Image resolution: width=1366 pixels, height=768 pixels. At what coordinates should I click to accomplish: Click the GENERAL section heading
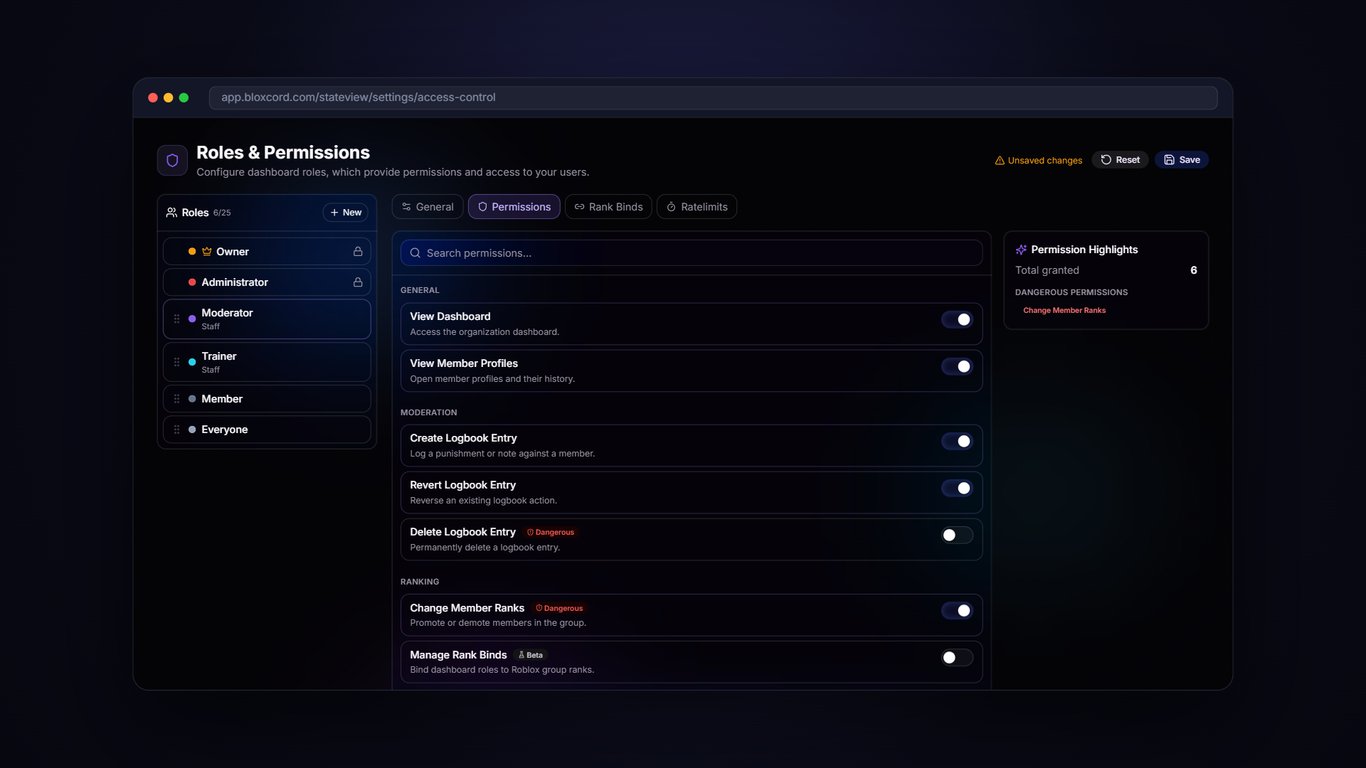pyautogui.click(x=420, y=290)
